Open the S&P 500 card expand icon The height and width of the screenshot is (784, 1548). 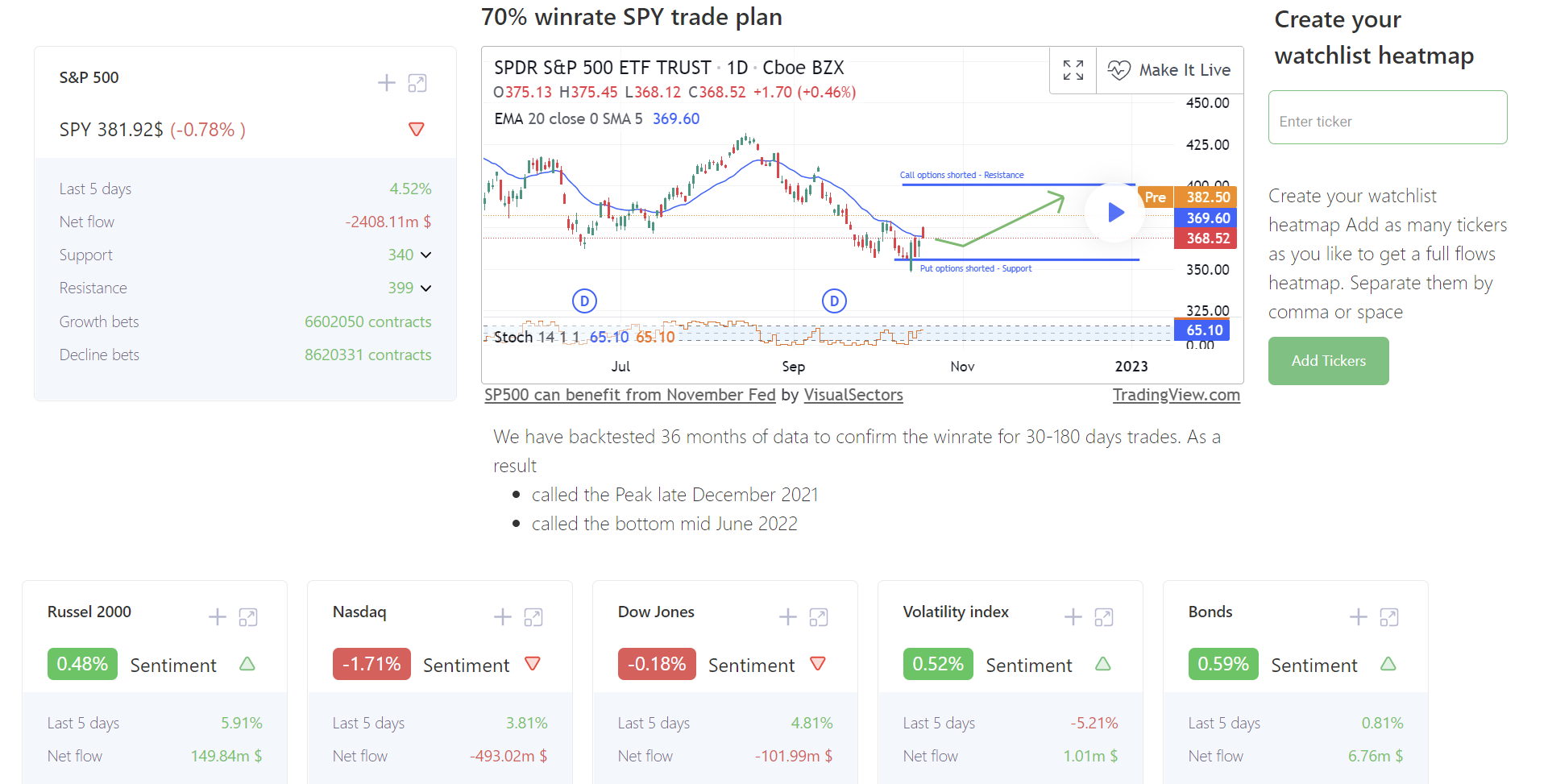click(417, 83)
